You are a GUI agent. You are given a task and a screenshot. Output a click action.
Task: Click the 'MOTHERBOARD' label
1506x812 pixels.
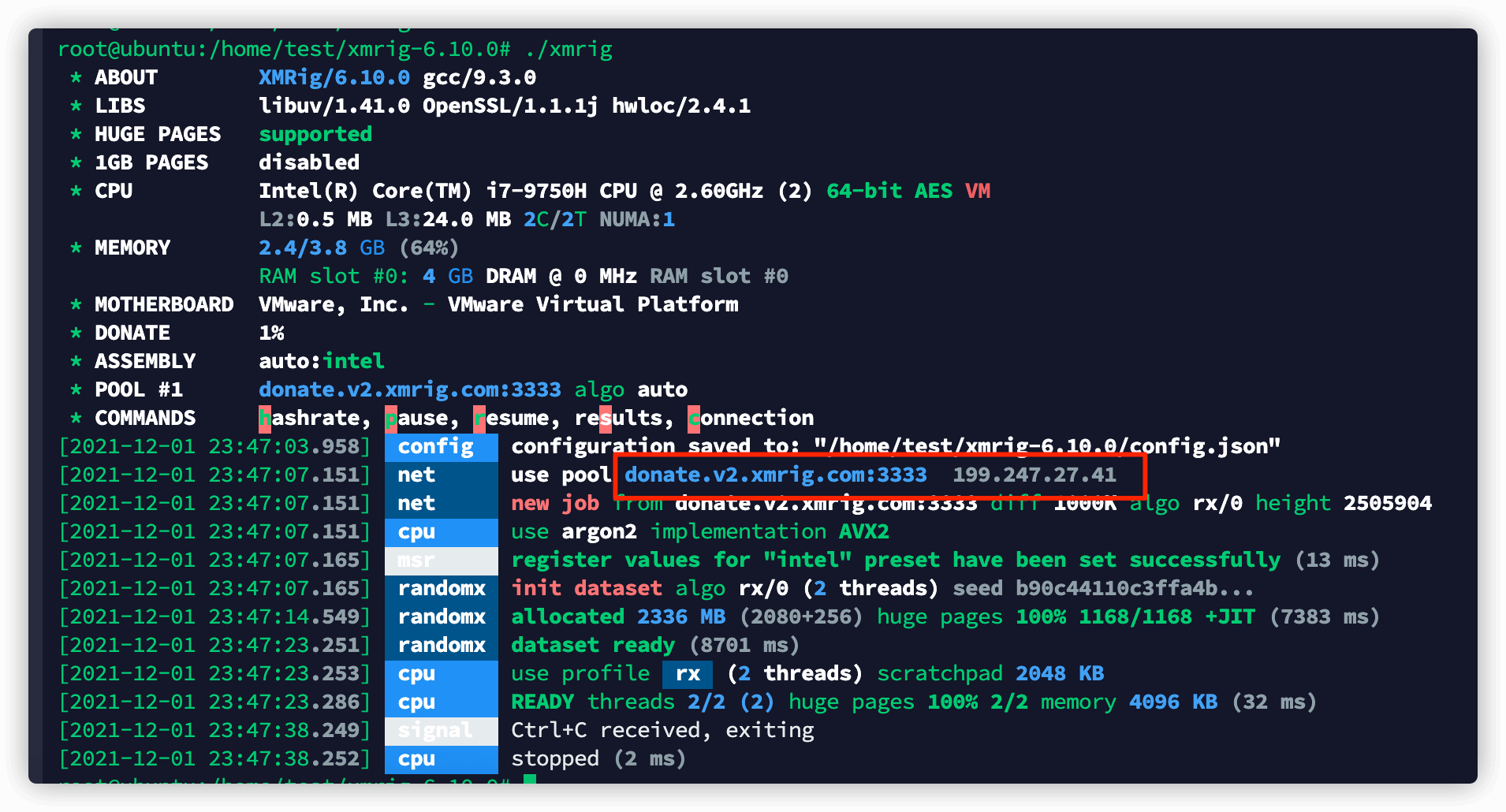click(164, 304)
